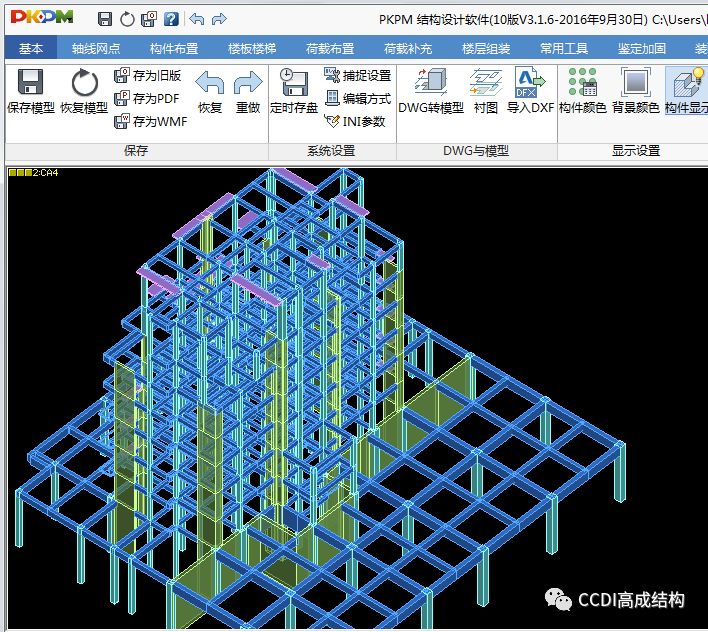Viewport: 708px width, 632px height.
Task: Choose 存为WMF export option
Action: (151, 121)
